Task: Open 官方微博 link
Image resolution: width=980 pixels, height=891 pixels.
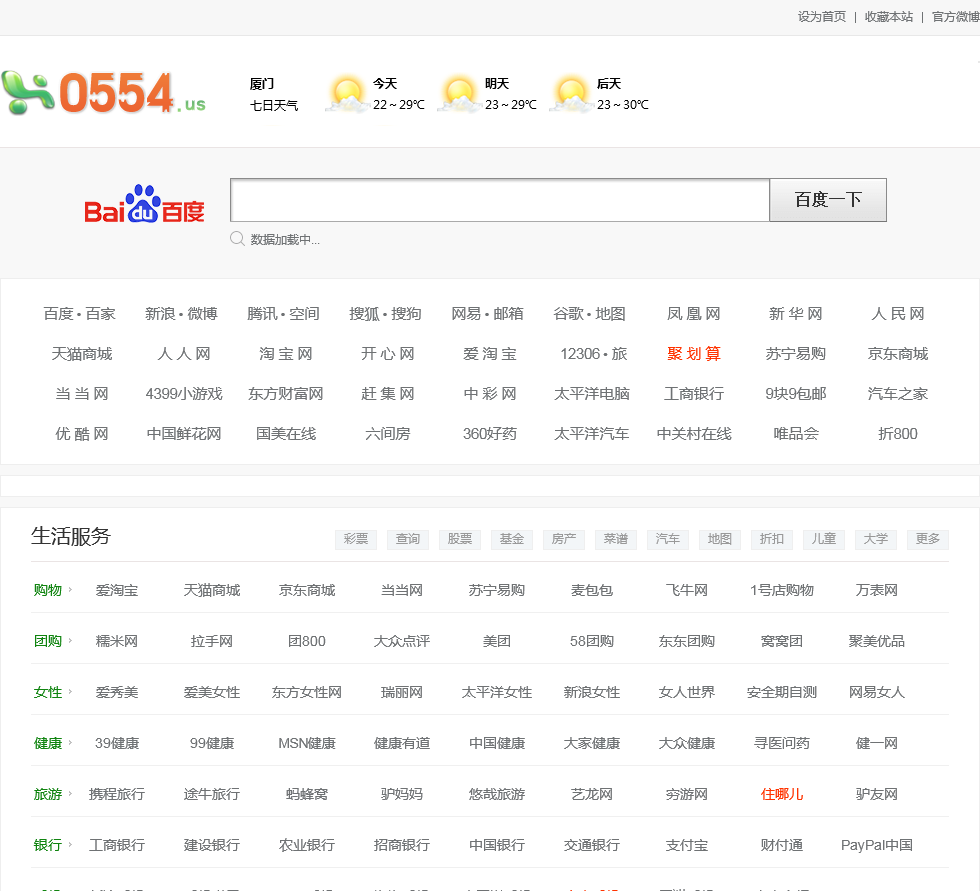Action: 956,17
